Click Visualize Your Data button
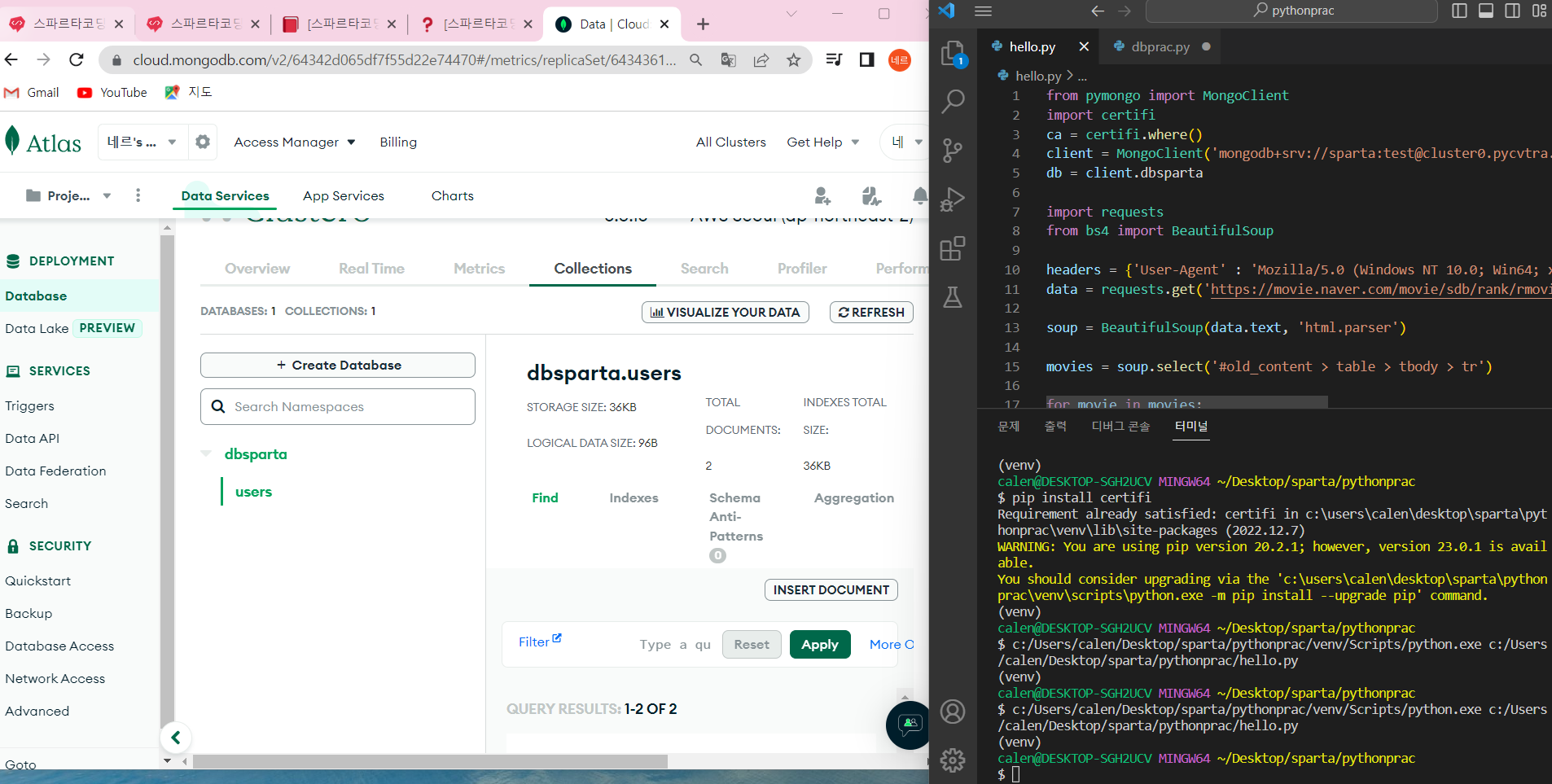 click(x=726, y=312)
